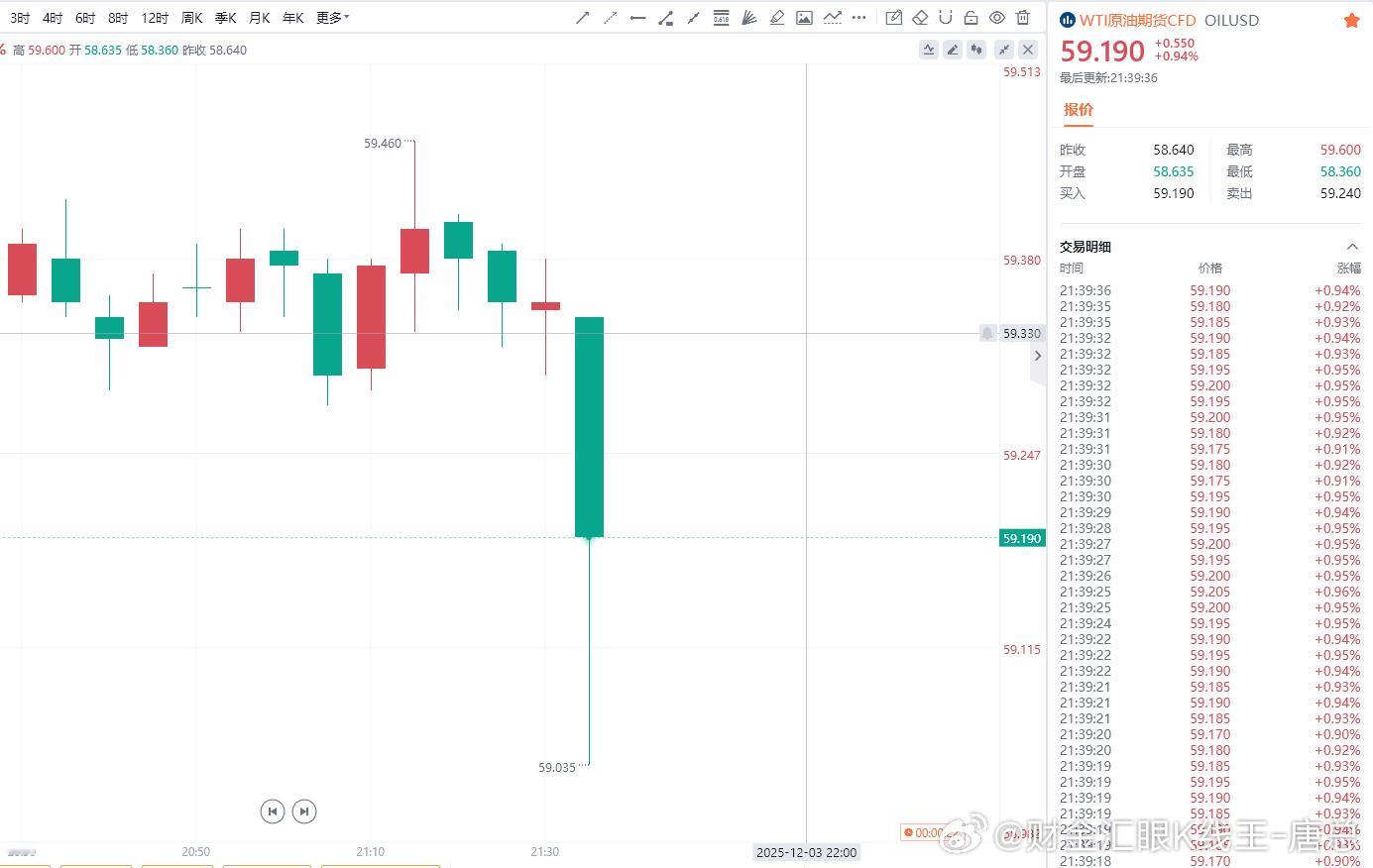This screenshot has width=1373, height=868.
Task: Open more drawing tools ellipsis
Action: [x=858, y=18]
